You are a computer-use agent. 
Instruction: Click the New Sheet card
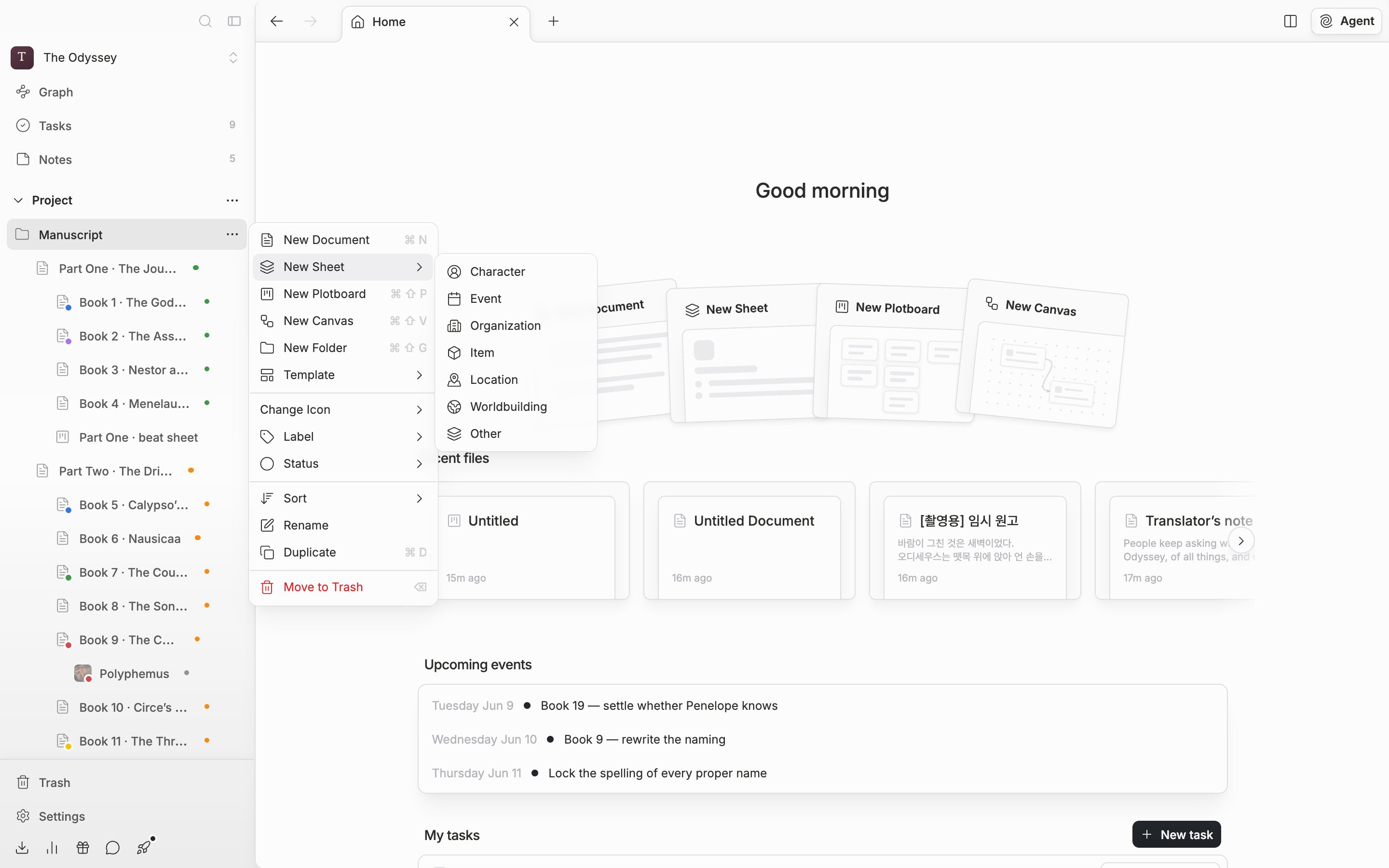coord(743,353)
